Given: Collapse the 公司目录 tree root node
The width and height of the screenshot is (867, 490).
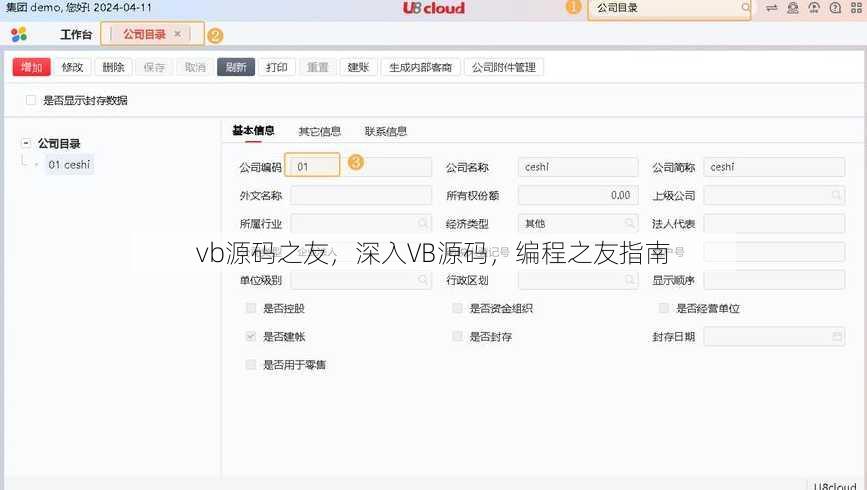Looking at the screenshot, I should tap(25, 143).
